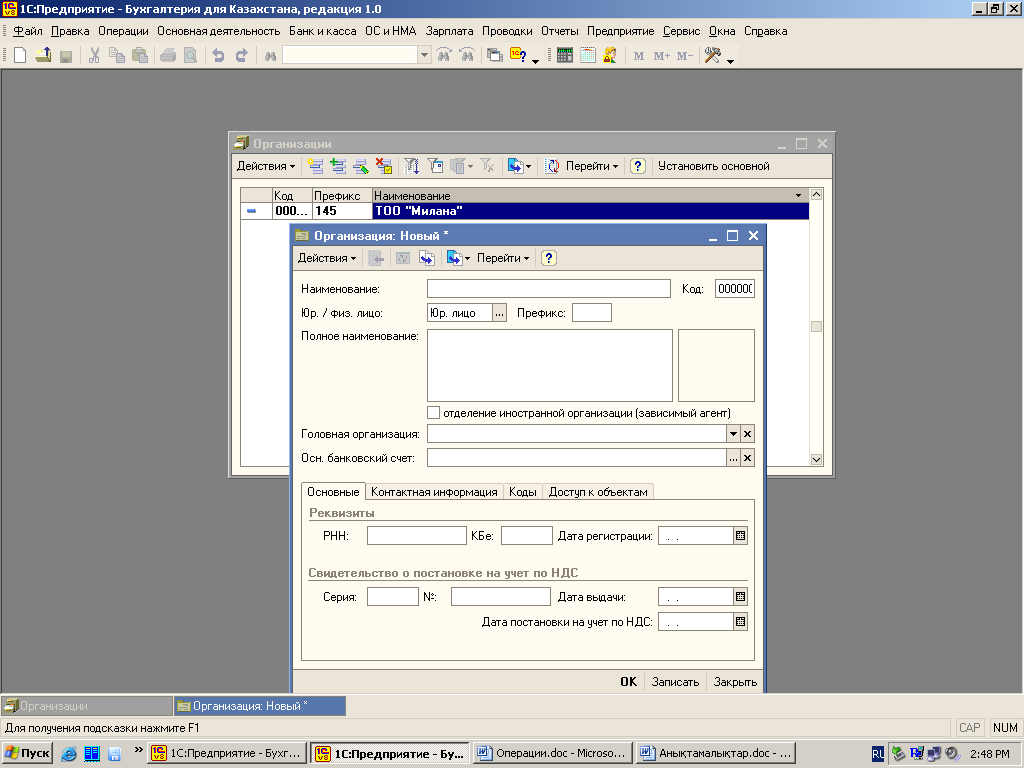The width and height of the screenshot is (1024, 768).
Task: Expand the Головная организация dropdown arrow
Action: point(733,434)
